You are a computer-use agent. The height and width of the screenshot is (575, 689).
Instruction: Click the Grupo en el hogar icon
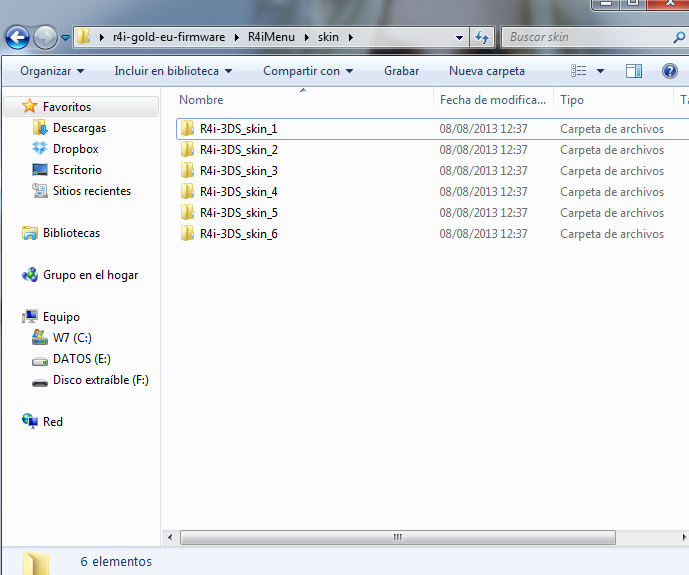click(x=30, y=275)
